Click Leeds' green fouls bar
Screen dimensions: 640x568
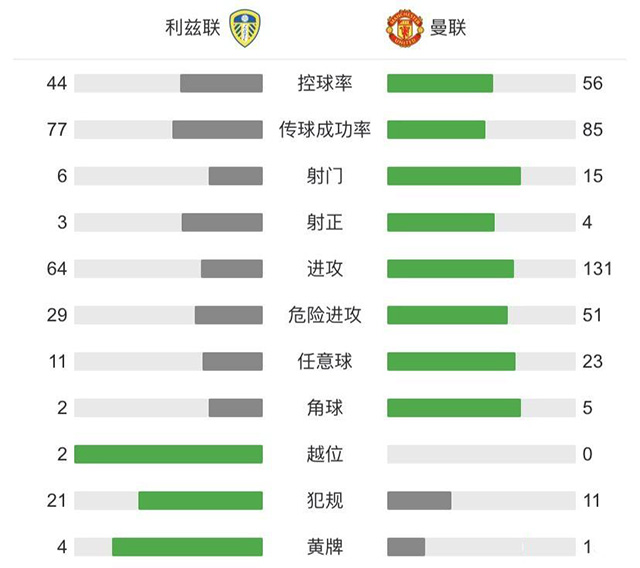[x=200, y=500]
